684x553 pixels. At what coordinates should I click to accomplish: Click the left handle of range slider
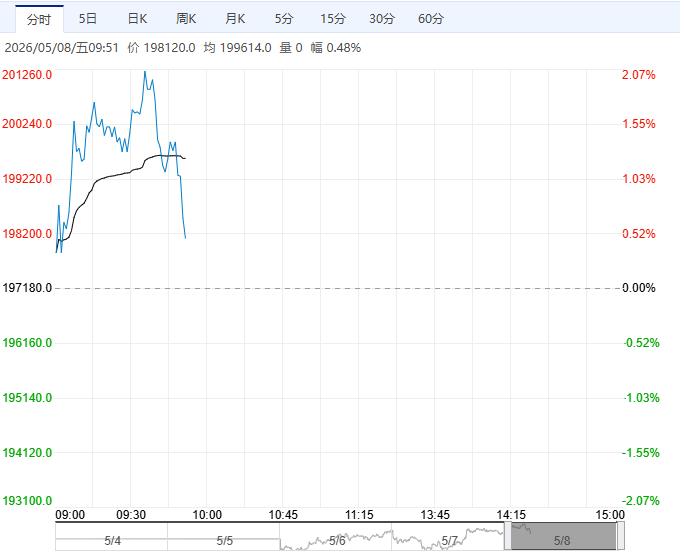coord(508,536)
